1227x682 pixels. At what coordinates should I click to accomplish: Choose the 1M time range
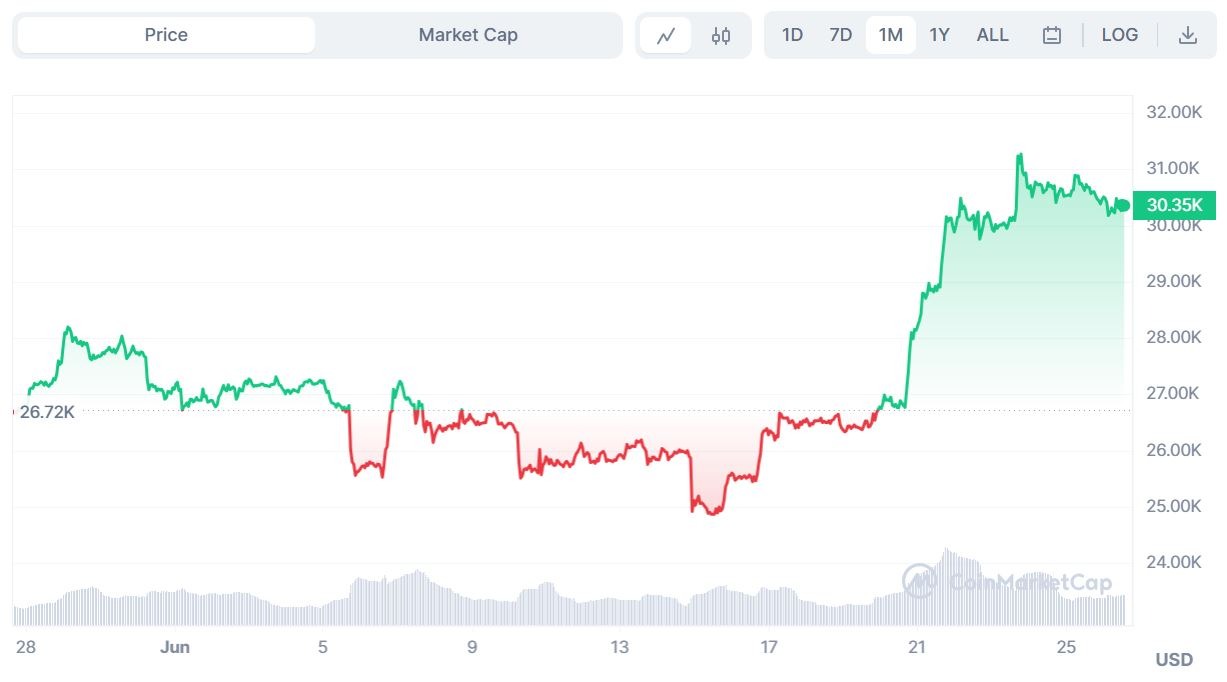(x=890, y=35)
